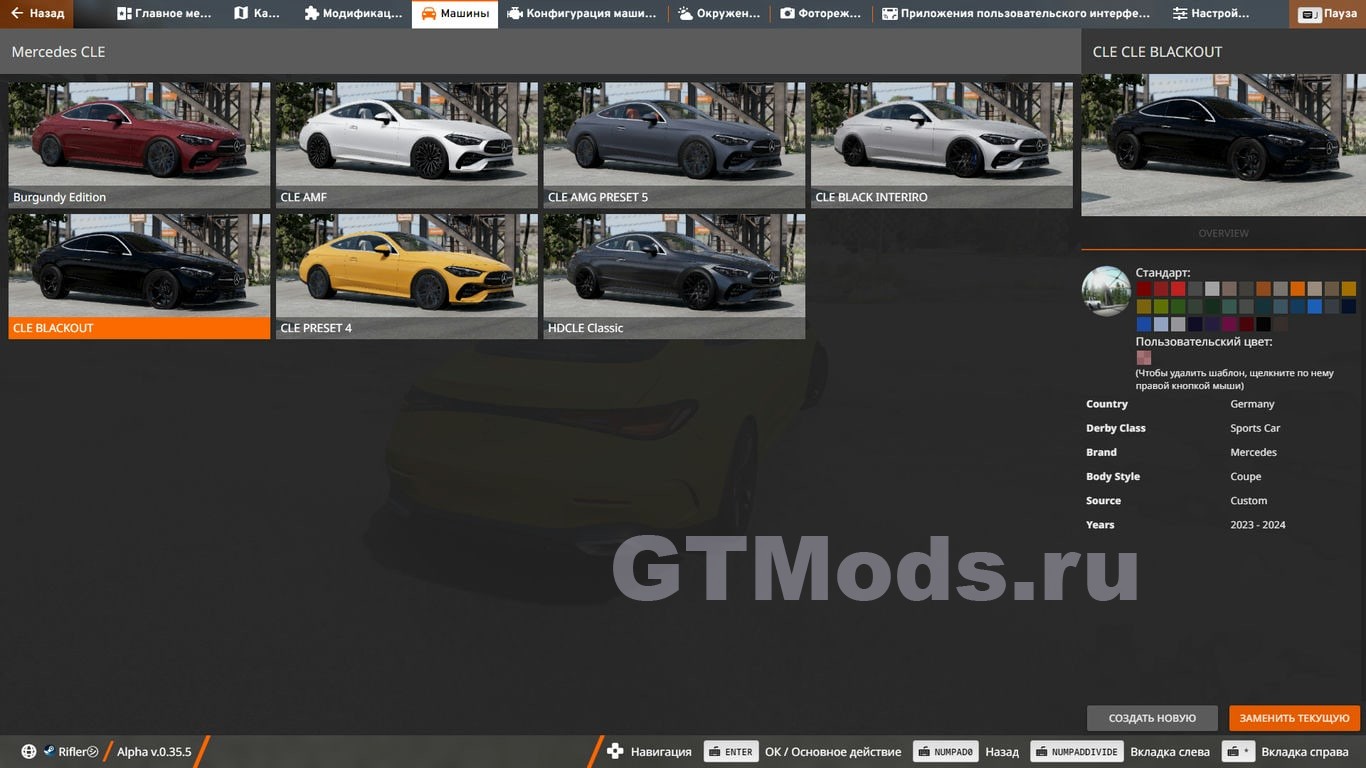The height and width of the screenshot is (768, 1366).
Task: Pick the magenta standard color swatch
Action: pyautogui.click(x=1229, y=324)
